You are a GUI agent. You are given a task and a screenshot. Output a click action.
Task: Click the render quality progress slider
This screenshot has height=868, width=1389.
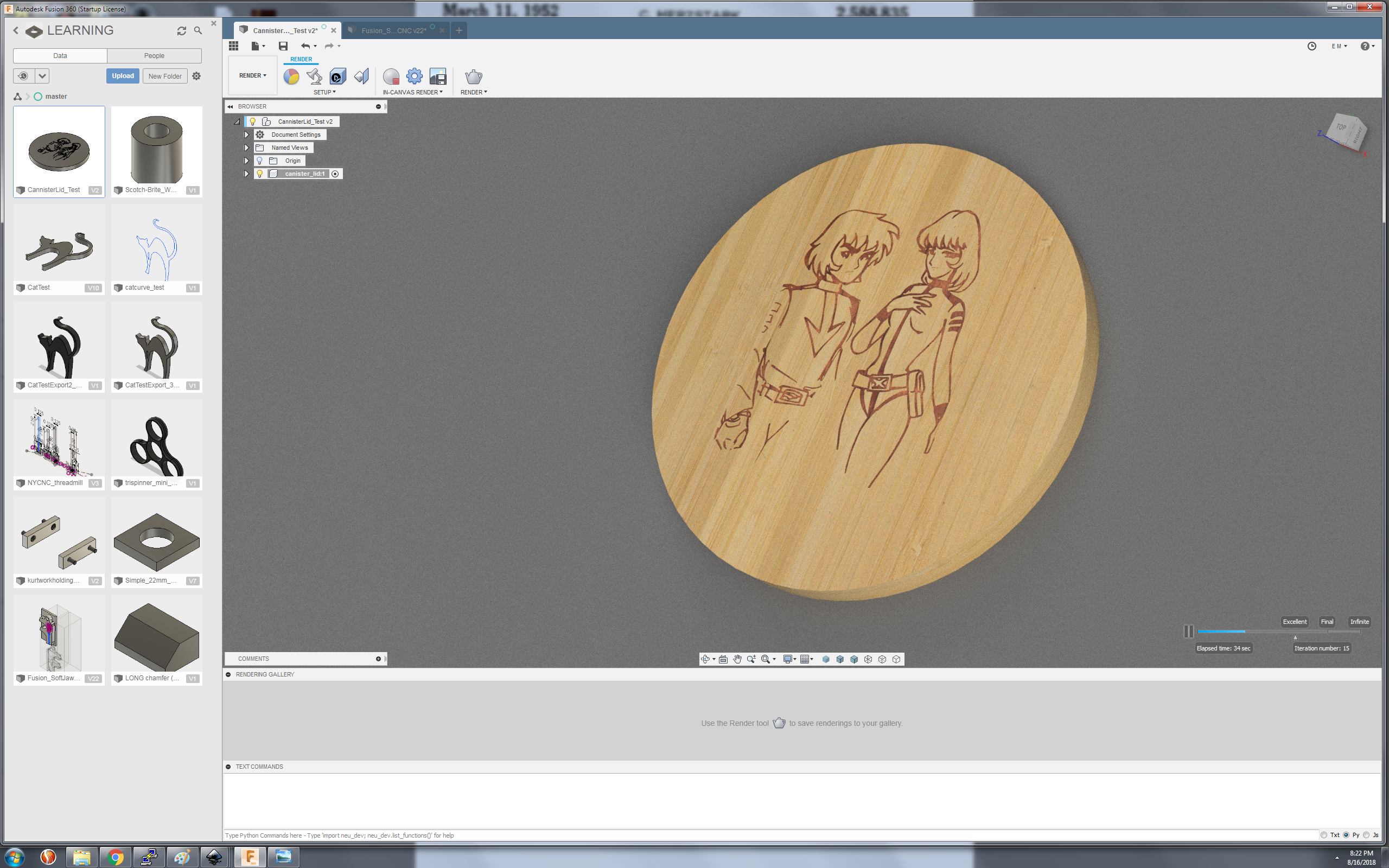coord(1279,631)
